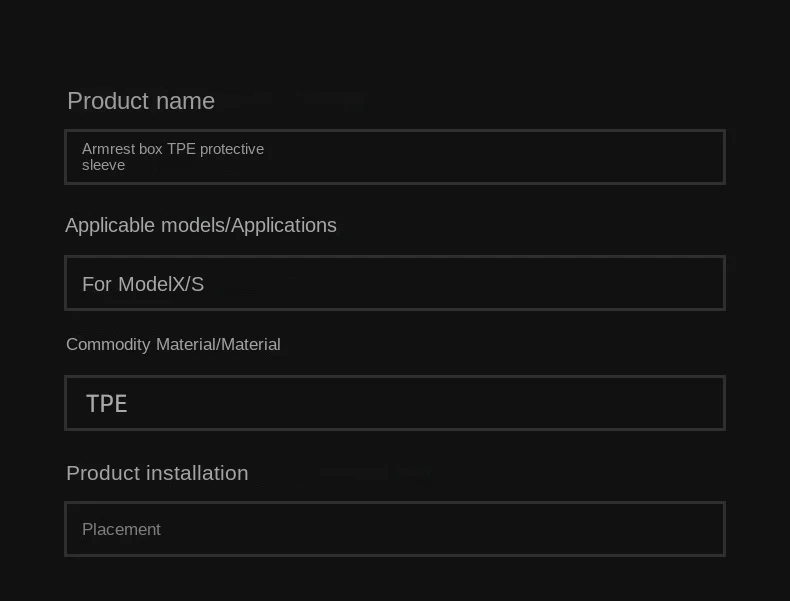Click the word "Commodity" in the third label
This screenshot has height=601, width=790.
(x=108, y=344)
